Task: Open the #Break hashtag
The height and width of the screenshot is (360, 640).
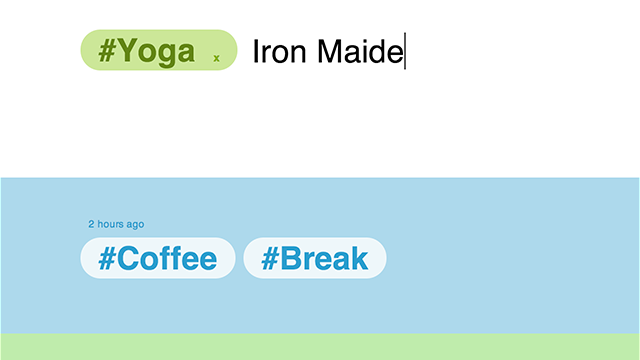Action: click(x=315, y=258)
